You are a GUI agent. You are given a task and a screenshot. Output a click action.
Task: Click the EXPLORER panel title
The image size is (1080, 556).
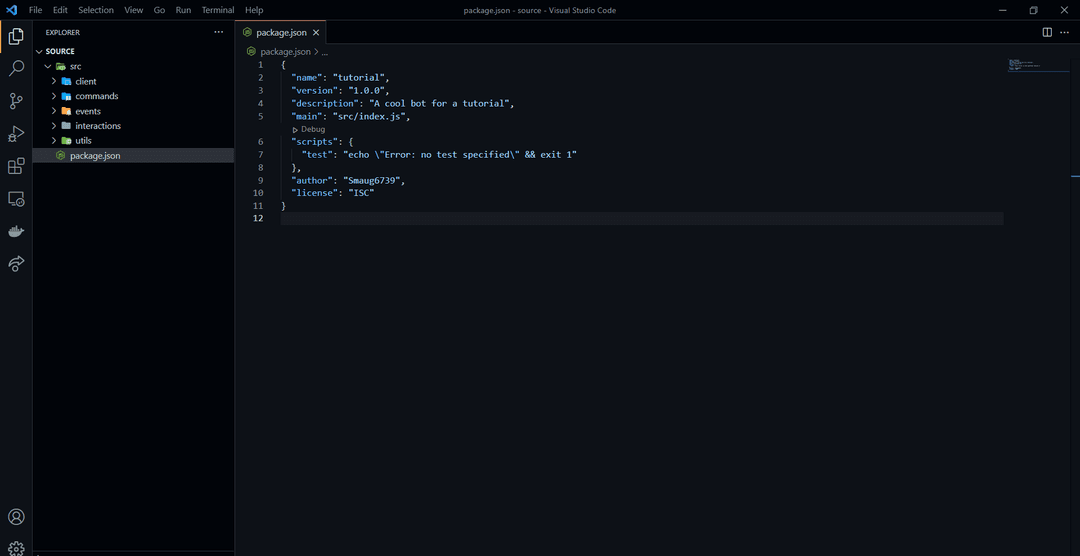[63, 32]
